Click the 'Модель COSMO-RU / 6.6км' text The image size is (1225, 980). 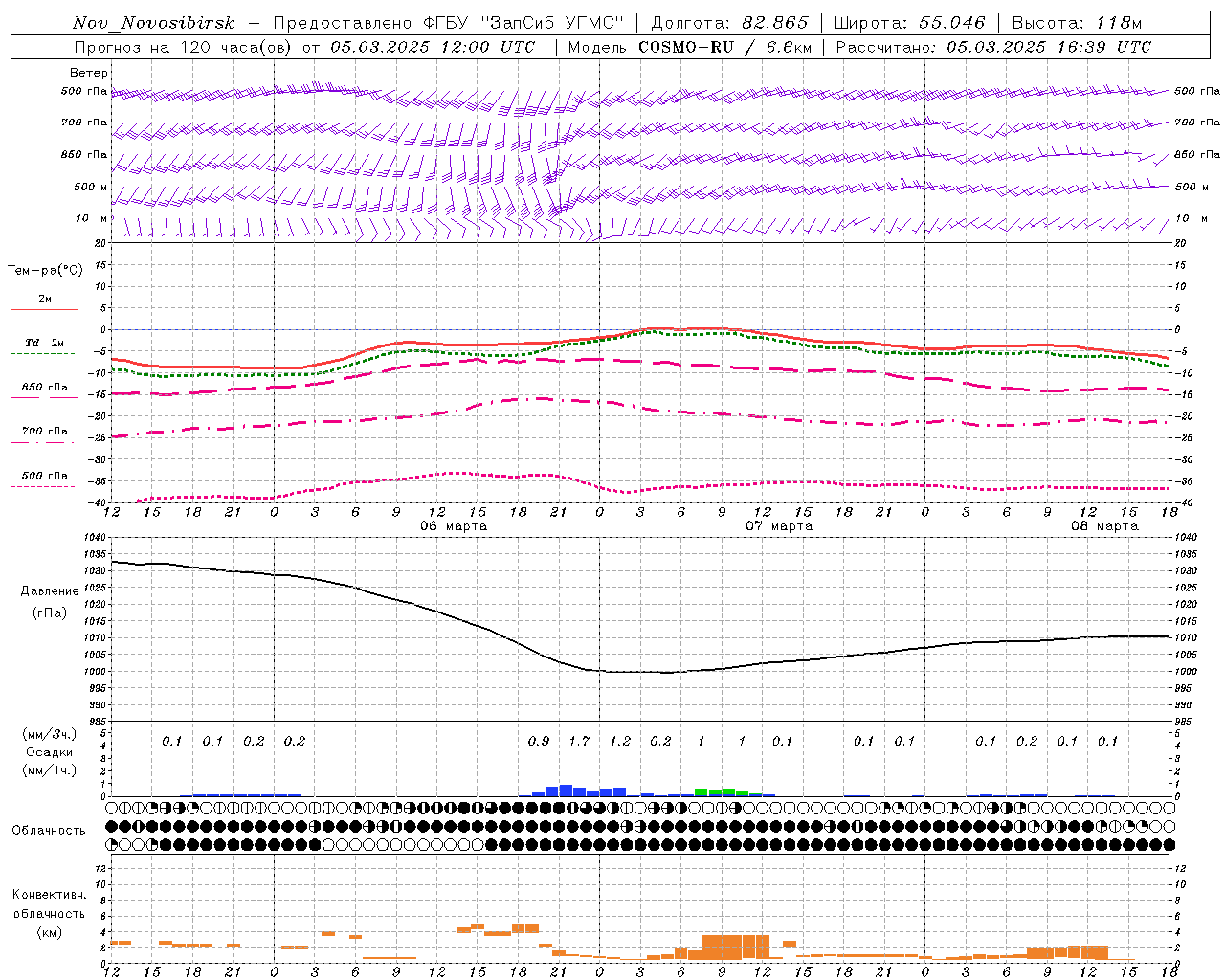tap(689, 47)
